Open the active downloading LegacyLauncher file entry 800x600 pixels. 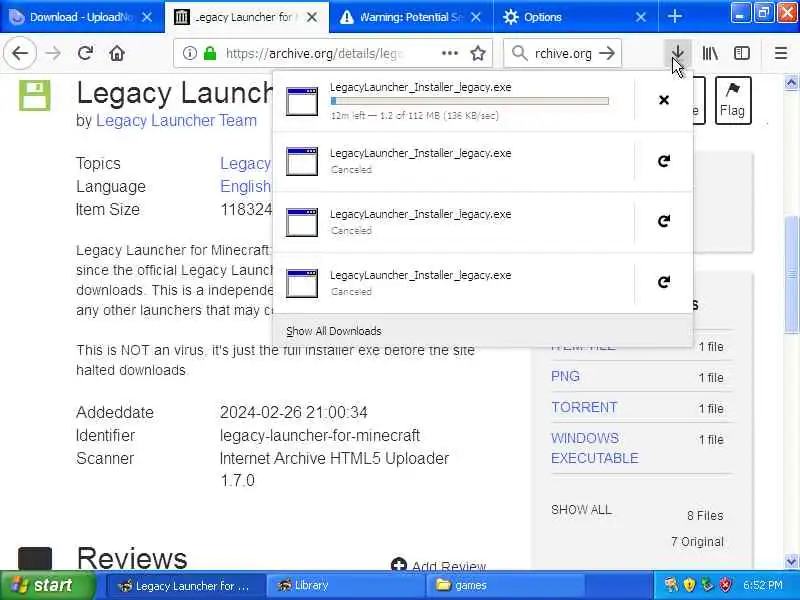click(x=454, y=101)
